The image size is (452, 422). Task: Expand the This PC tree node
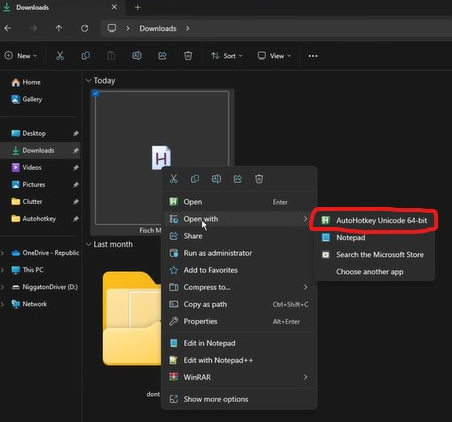[3, 270]
